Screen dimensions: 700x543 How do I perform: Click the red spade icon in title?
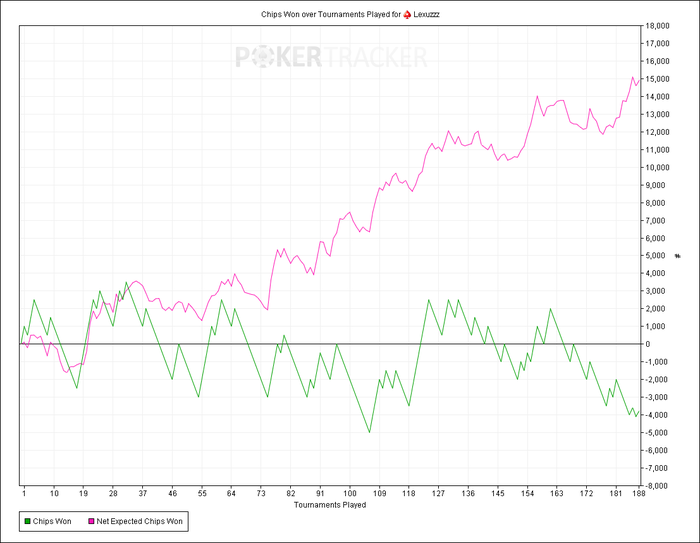click(407, 15)
